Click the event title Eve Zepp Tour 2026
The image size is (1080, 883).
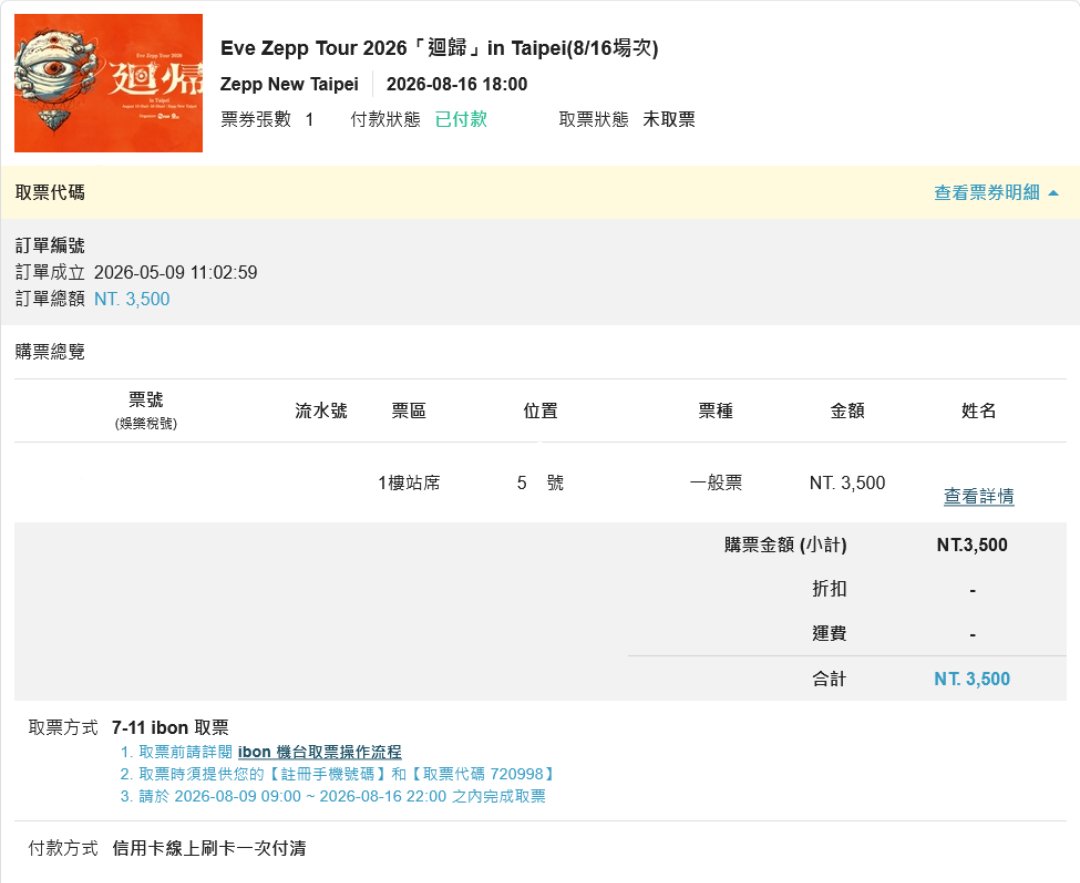pos(439,48)
